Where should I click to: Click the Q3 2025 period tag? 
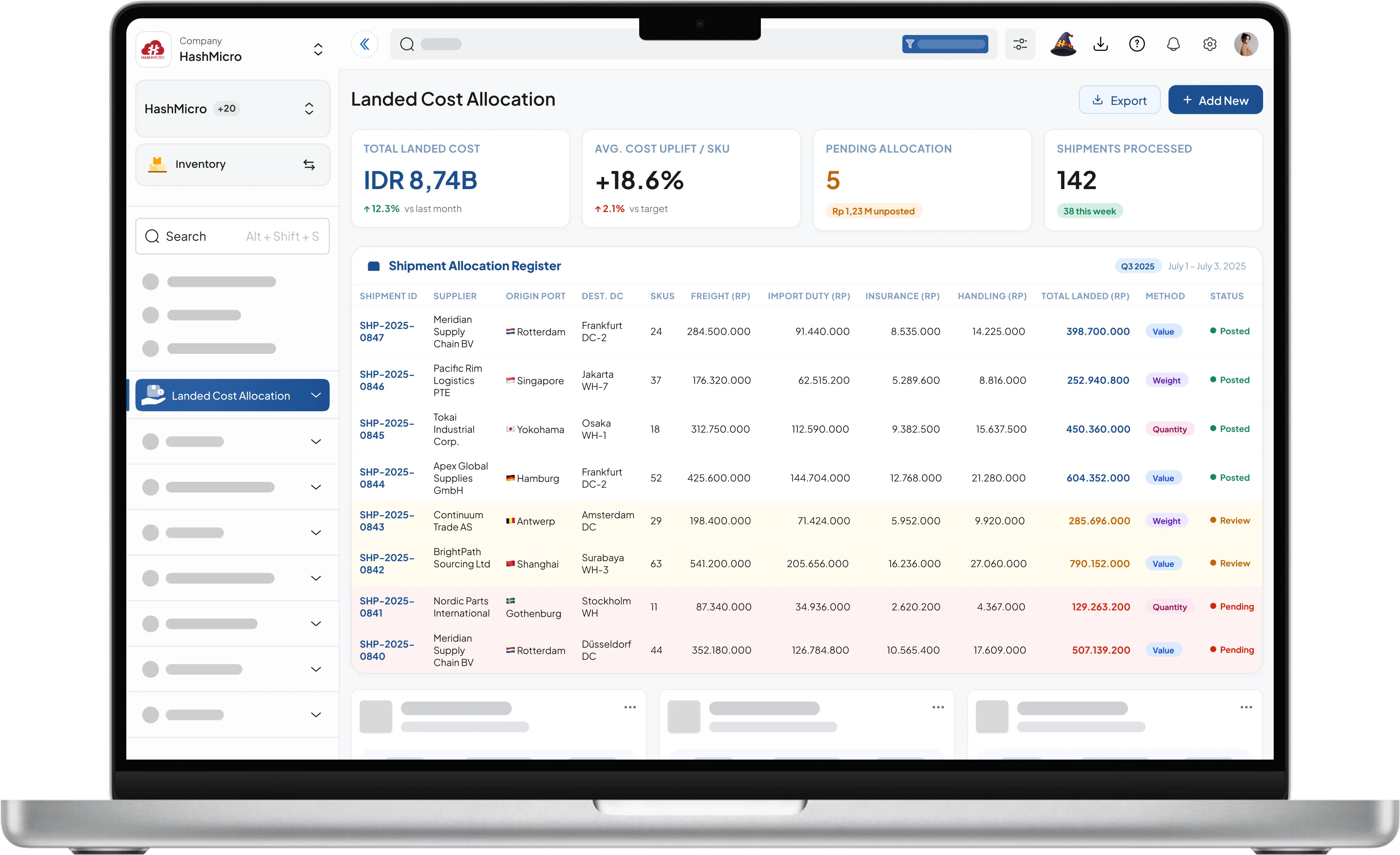coord(1137,266)
